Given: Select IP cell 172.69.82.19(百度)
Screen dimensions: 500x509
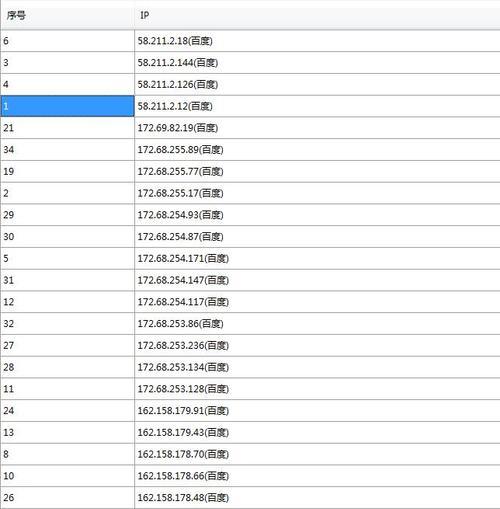Looking at the screenshot, I should click(317, 128).
